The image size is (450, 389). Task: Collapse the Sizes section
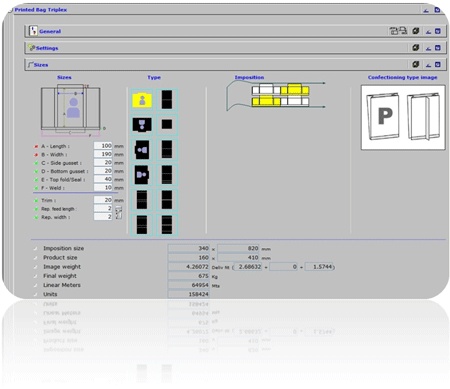coord(429,65)
